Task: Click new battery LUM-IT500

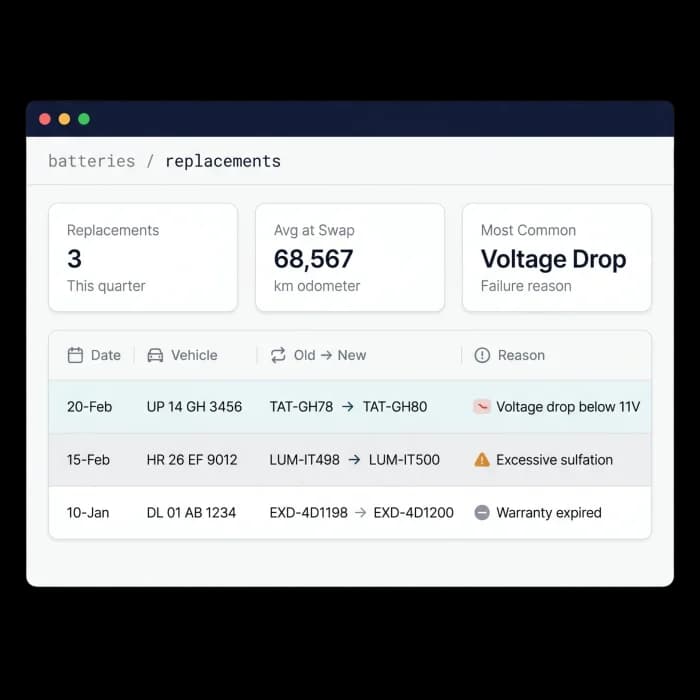Action: pos(404,459)
